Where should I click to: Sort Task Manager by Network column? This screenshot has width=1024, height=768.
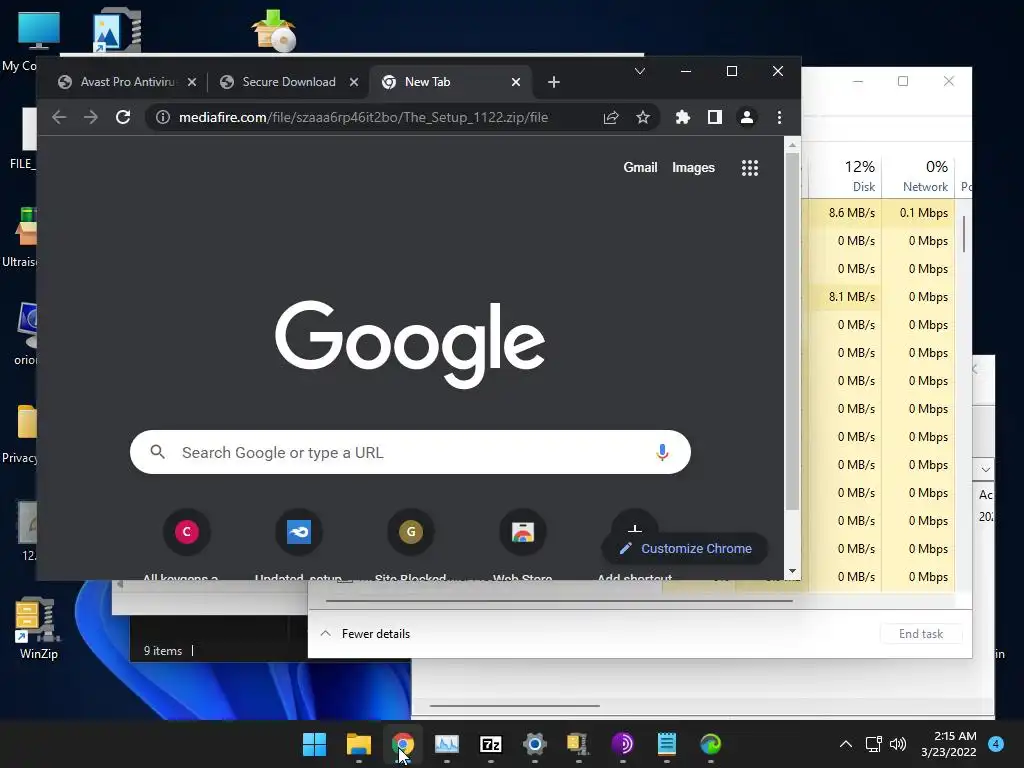[x=919, y=176]
